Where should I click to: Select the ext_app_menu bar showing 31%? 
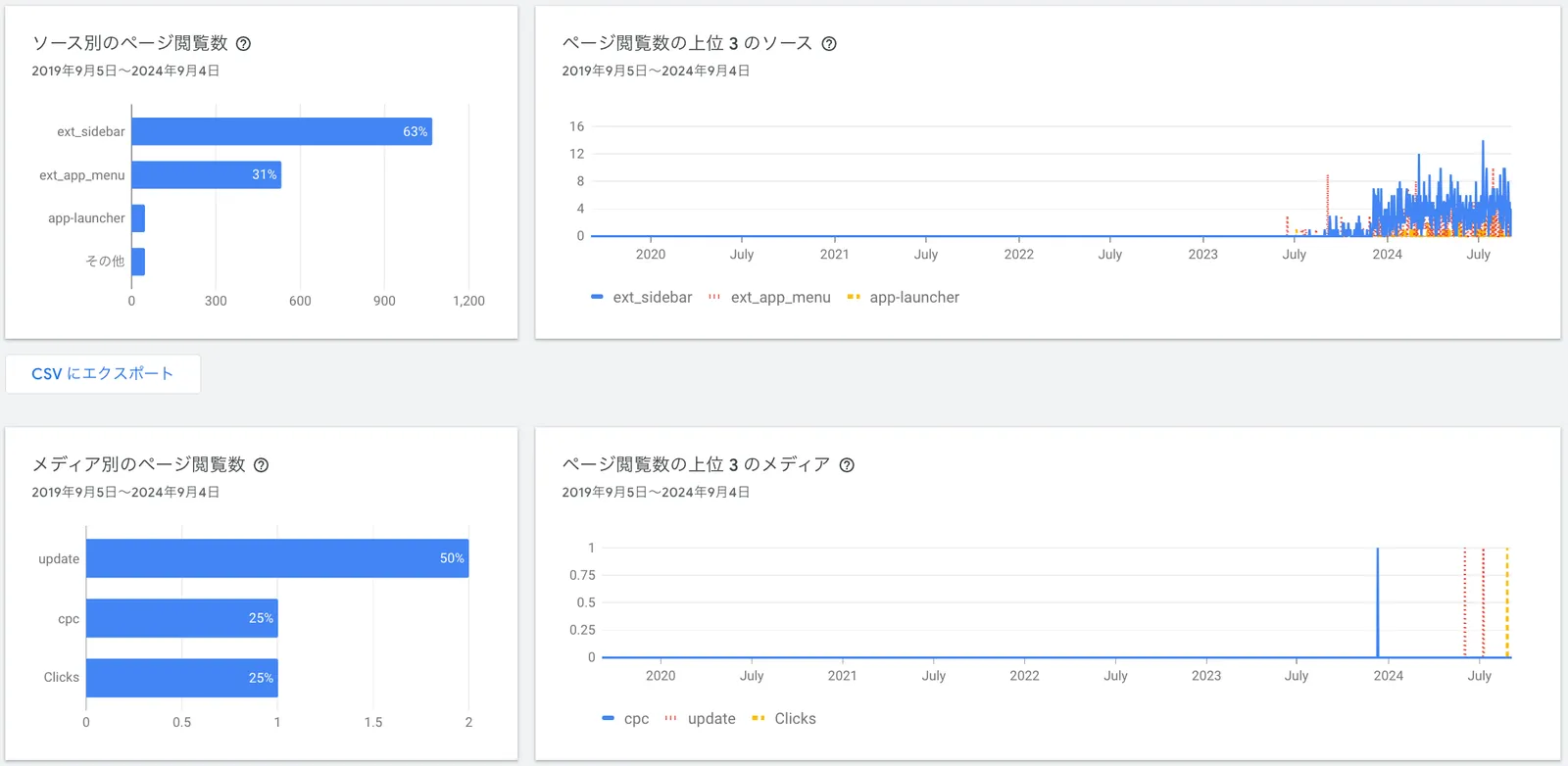point(206,175)
